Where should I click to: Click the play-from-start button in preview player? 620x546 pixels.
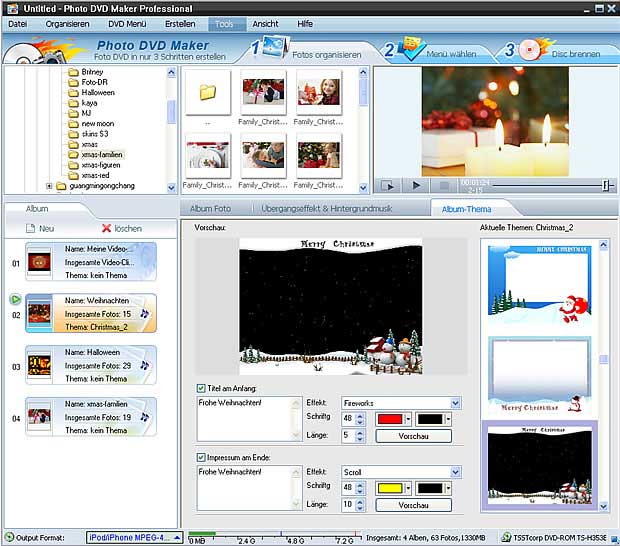click(388, 185)
